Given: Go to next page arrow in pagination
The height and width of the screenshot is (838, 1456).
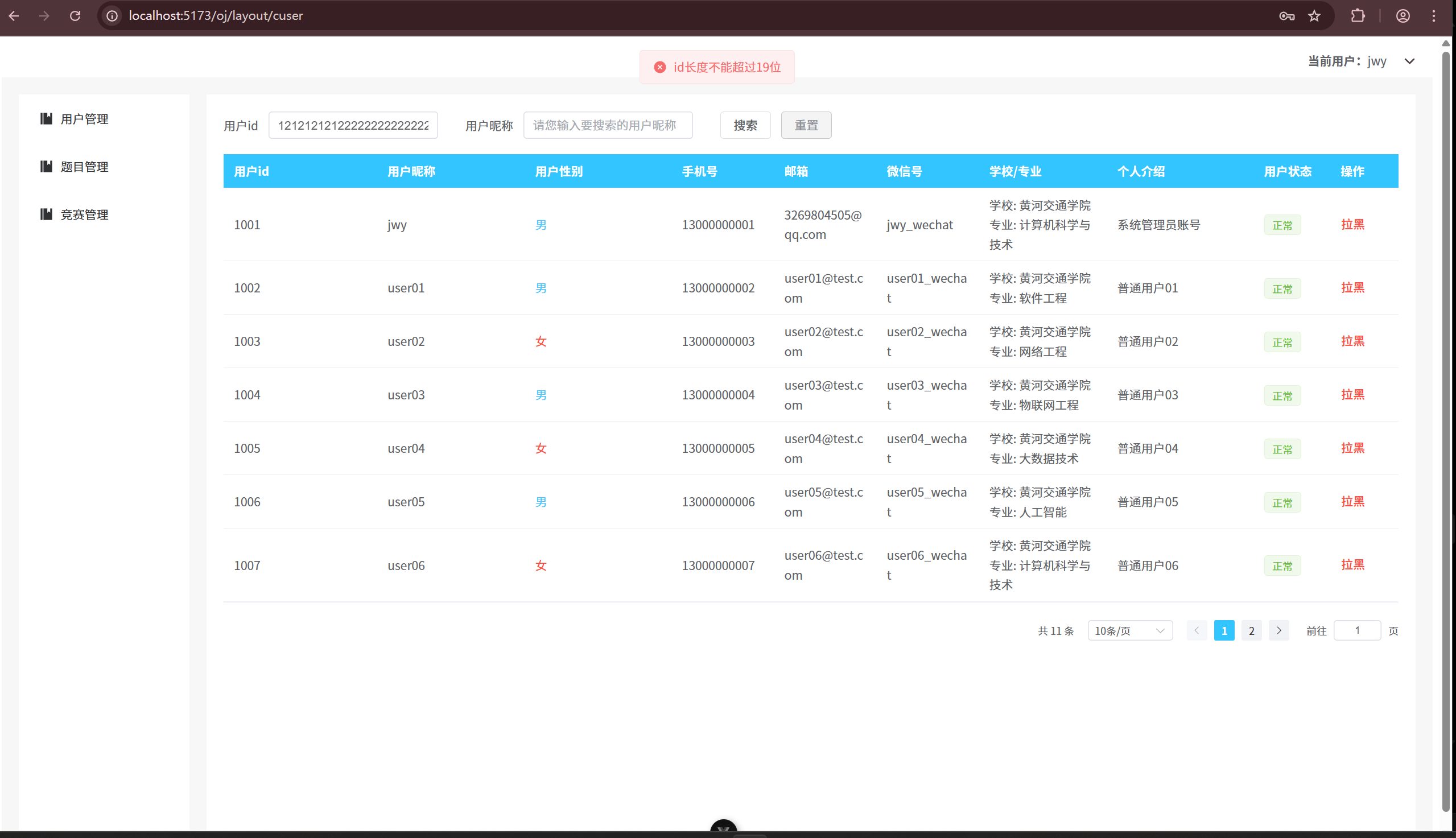Looking at the screenshot, I should (x=1278, y=630).
